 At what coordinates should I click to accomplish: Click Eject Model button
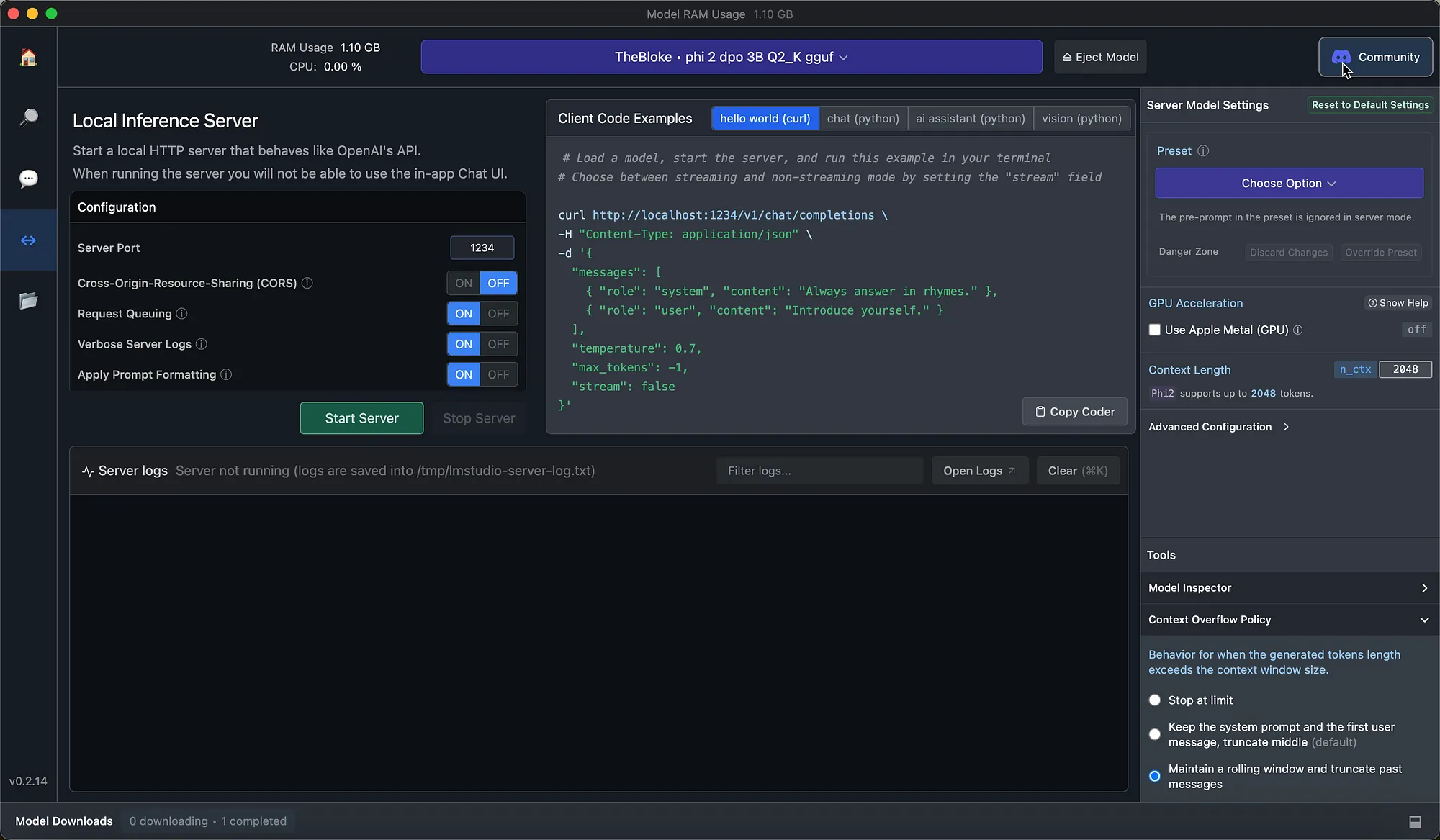(1100, 57)
